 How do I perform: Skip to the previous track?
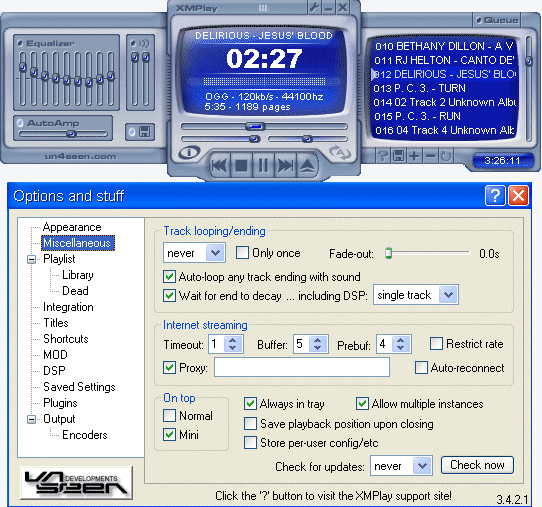point(220,166)
